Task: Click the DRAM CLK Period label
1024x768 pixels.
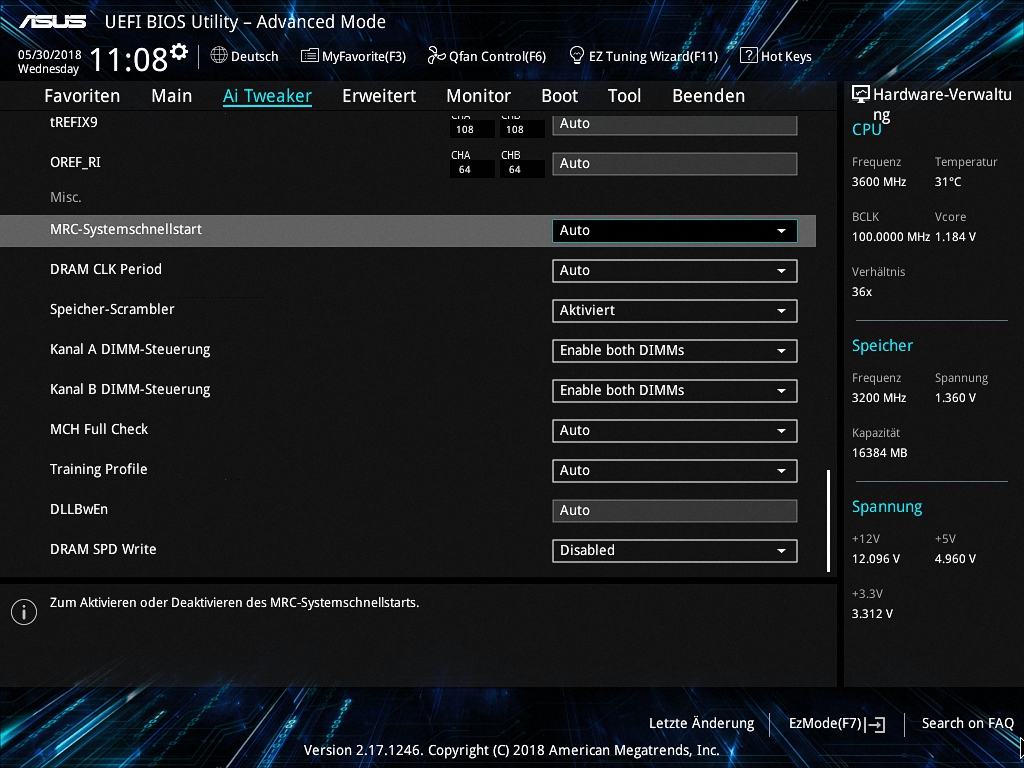Action: coord(106,269)
